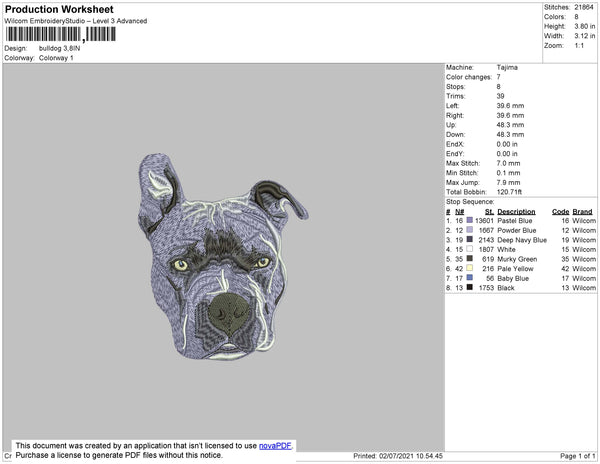Click the Max Jump value 7.9 mm
This screenshot has height=464, width=600.
pyautogui.click(x=508, y=182)
